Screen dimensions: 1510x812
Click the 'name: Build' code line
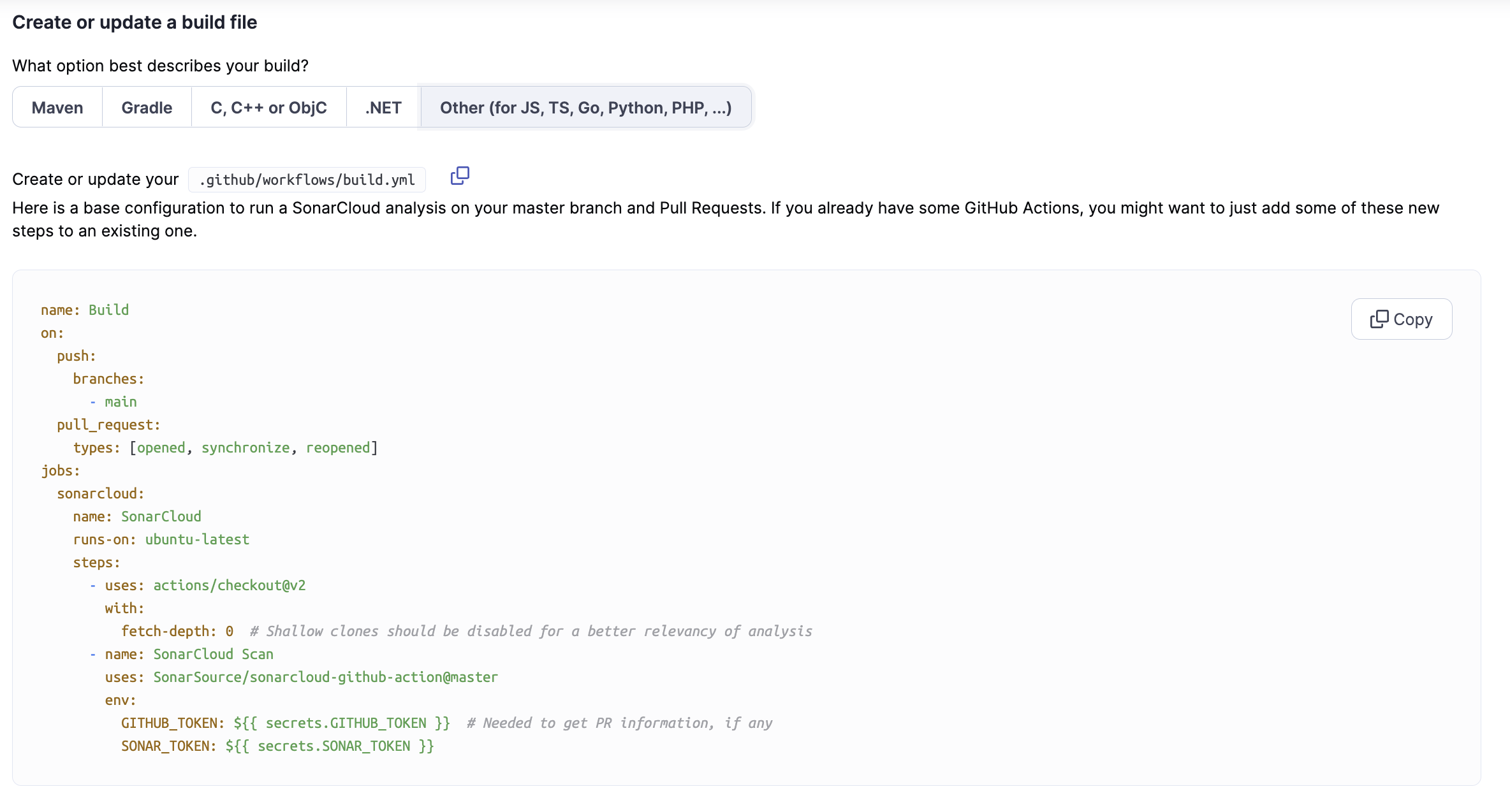coord(85,310)
